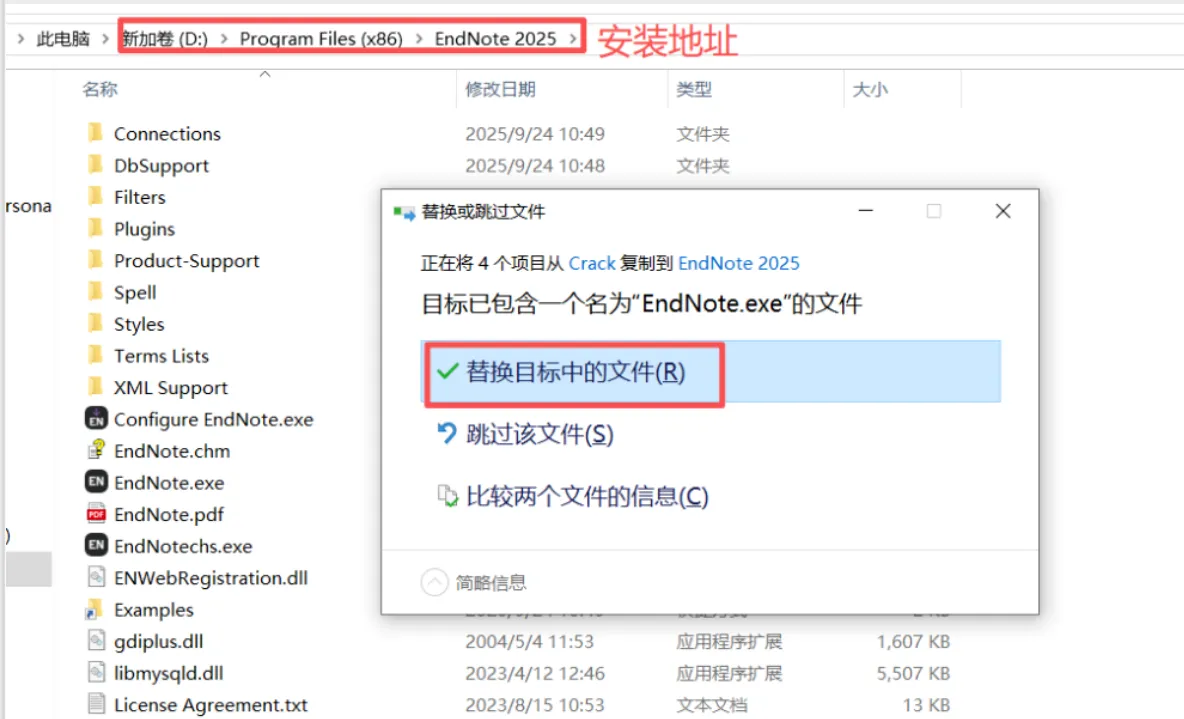Click 简略信息 label to show fewer details
The height and width of the screenshot is (719, 1184).
pyautogui.click(x=491, y=582)
